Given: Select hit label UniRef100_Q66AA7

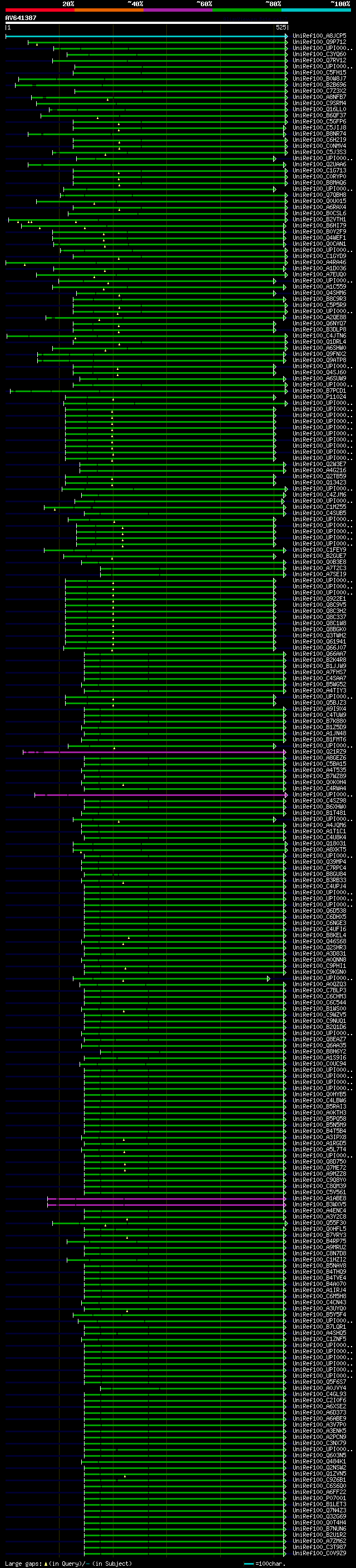Looking at the screenshot, I should point(319,654).
